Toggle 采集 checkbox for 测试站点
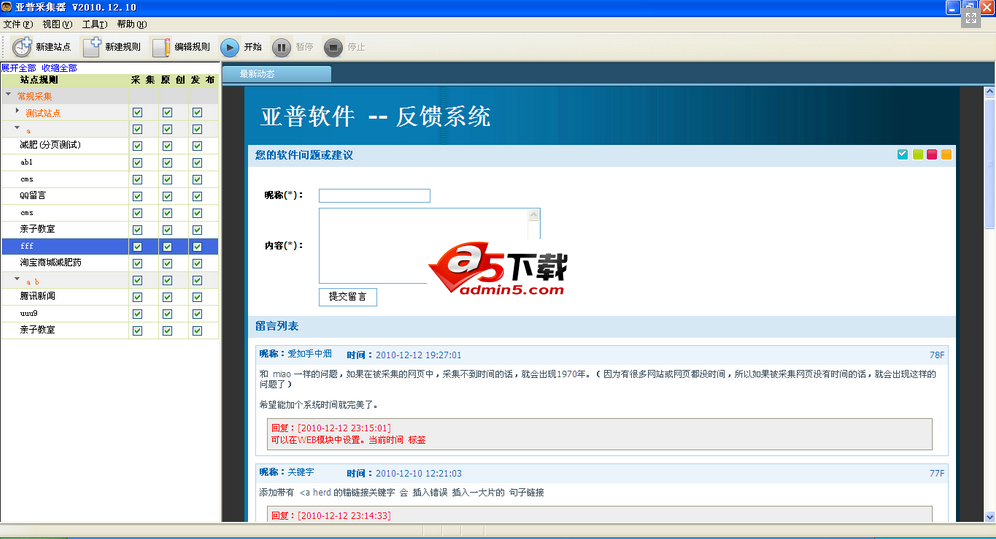This screenshot has width=996, height=539. (137, 112)
